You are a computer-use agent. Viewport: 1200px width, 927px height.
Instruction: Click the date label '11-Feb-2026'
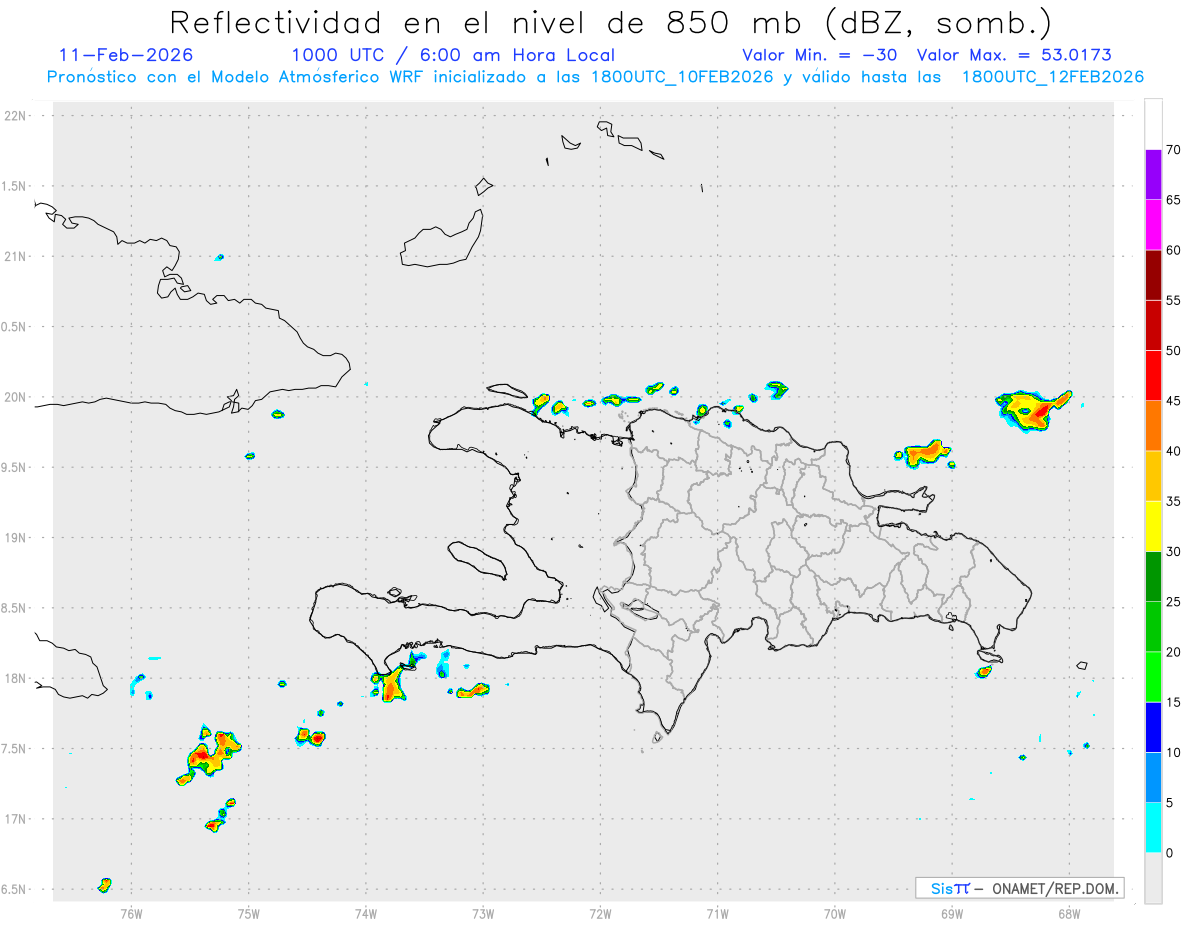[x=126, y=55]
